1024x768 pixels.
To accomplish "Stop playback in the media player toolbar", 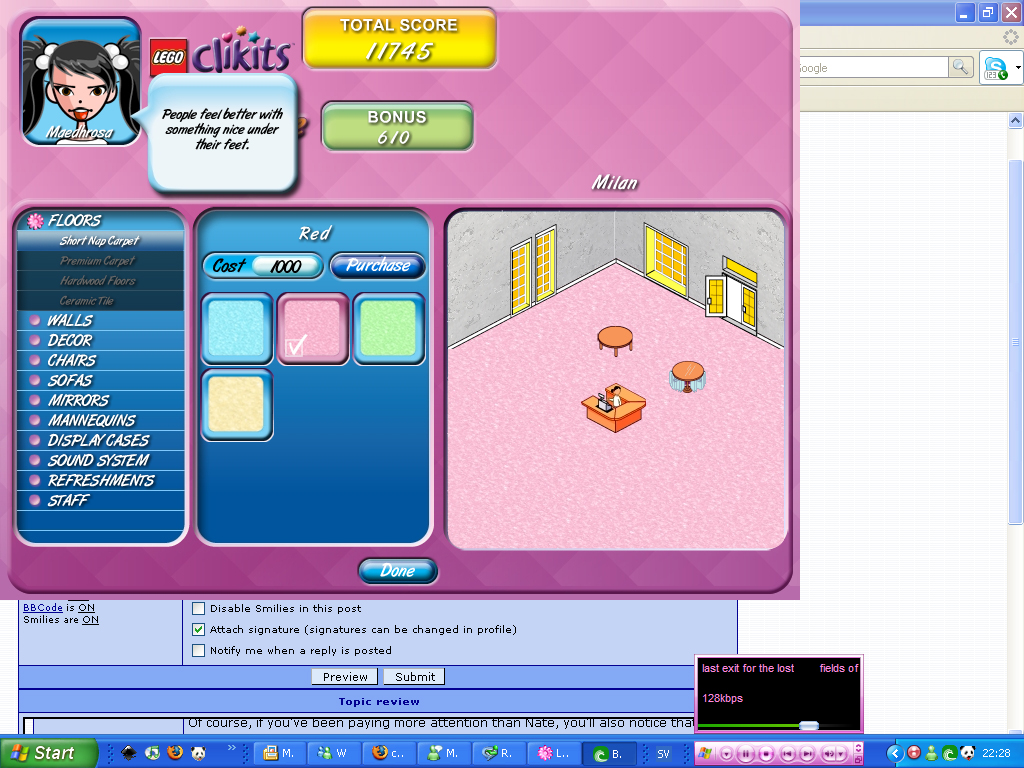I will (767, 754).
